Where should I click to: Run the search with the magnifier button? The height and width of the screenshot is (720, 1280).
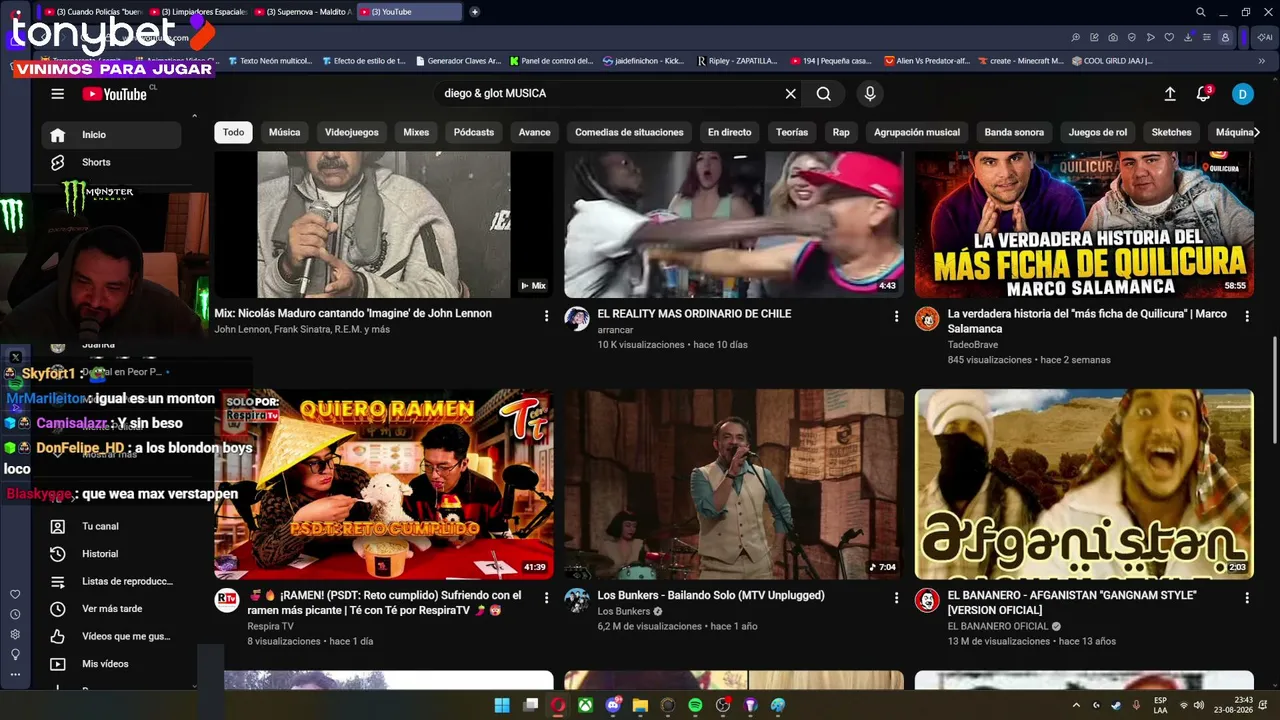pos(823,94)
